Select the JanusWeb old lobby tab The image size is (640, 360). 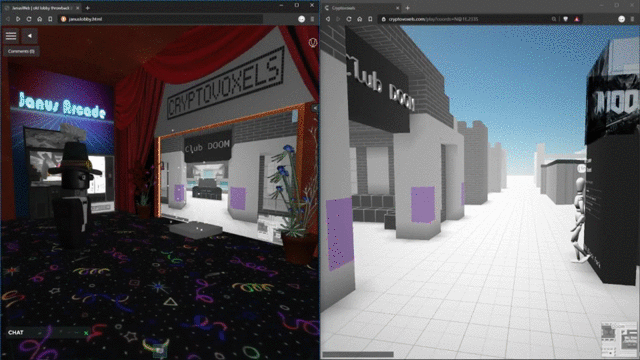[41, 8]
